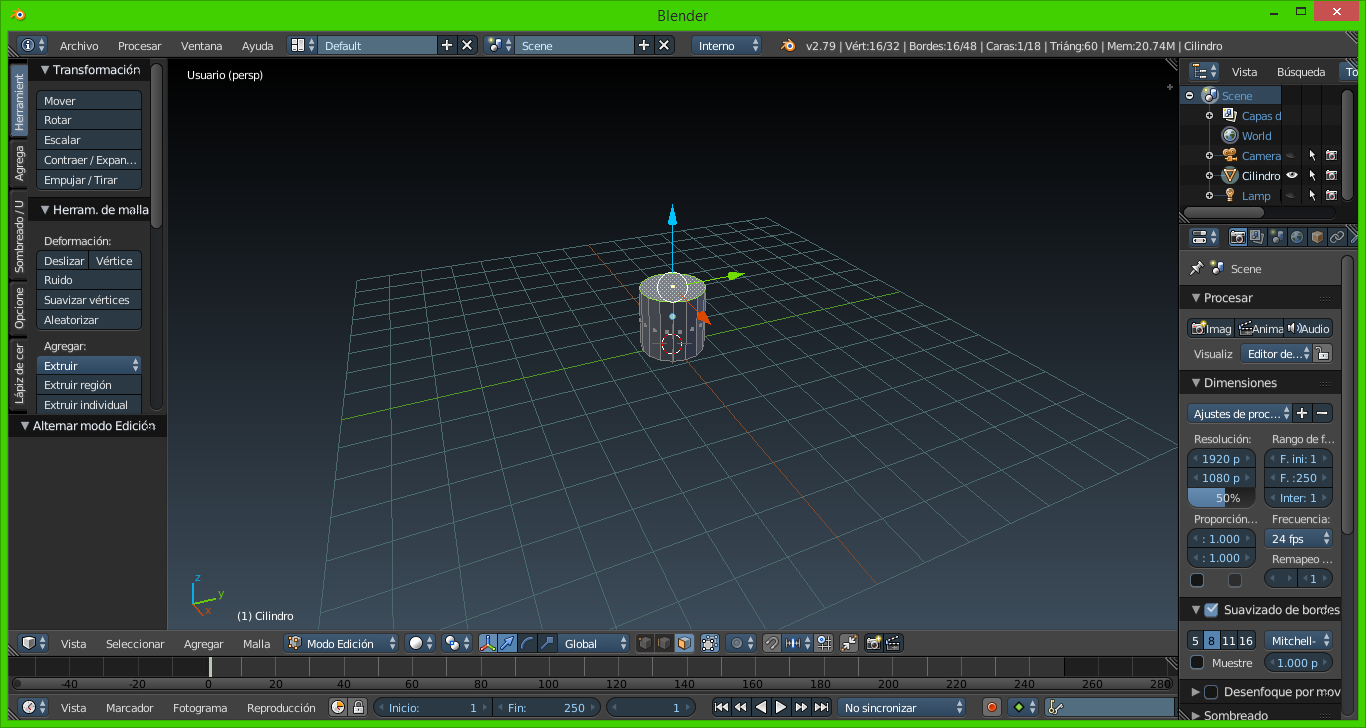The width and height of the screenshot is (1366, 728).
Task: Enable the Muestre checkbox
Action: click(1197, 663)
